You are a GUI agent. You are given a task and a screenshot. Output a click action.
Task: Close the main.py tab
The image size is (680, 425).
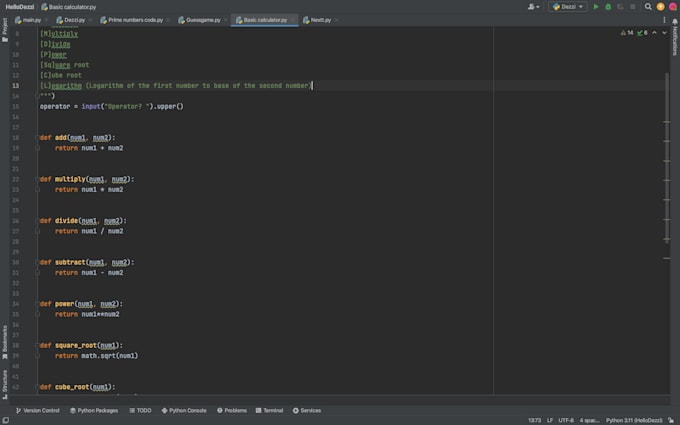click(46, 20)
